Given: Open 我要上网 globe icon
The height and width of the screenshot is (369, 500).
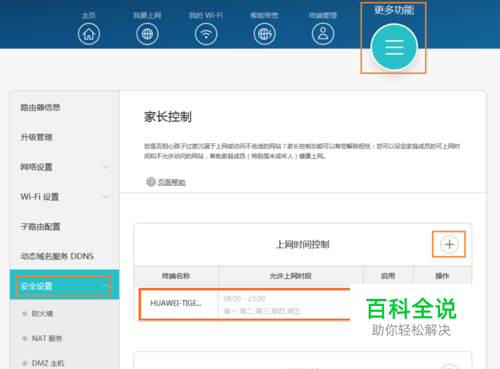Looking at the screenshot, I should pyautogui.click(x=147, y=34).
